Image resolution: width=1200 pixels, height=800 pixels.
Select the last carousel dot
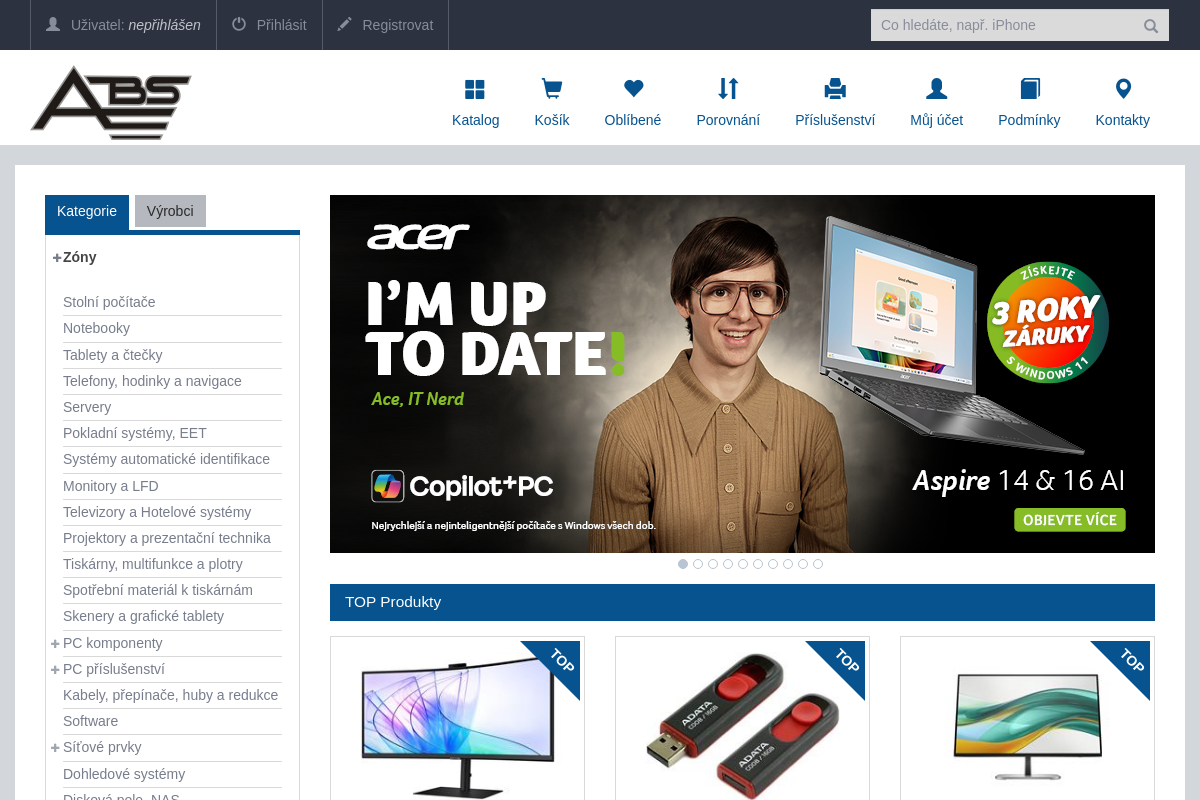click(x=818, y=564)
